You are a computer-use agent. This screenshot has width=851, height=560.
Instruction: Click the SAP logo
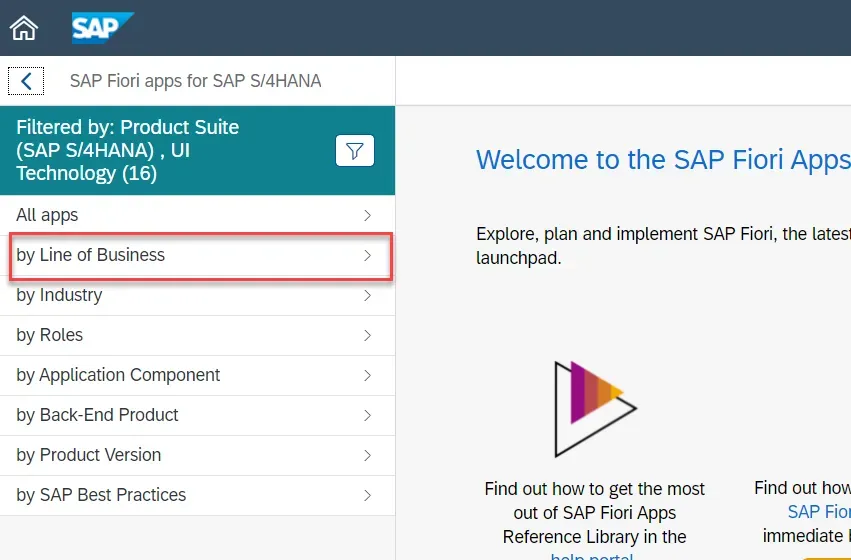tap(102, 28)
